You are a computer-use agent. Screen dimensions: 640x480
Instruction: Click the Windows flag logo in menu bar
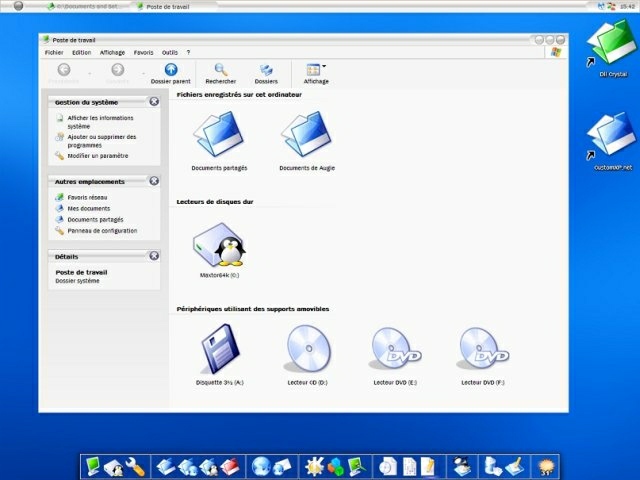point(556,52)
